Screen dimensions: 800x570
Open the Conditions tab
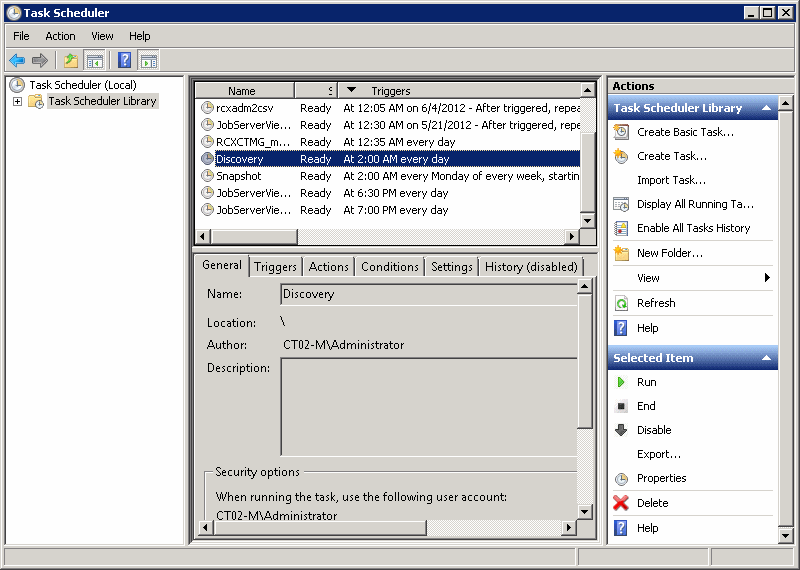(389, 267)
